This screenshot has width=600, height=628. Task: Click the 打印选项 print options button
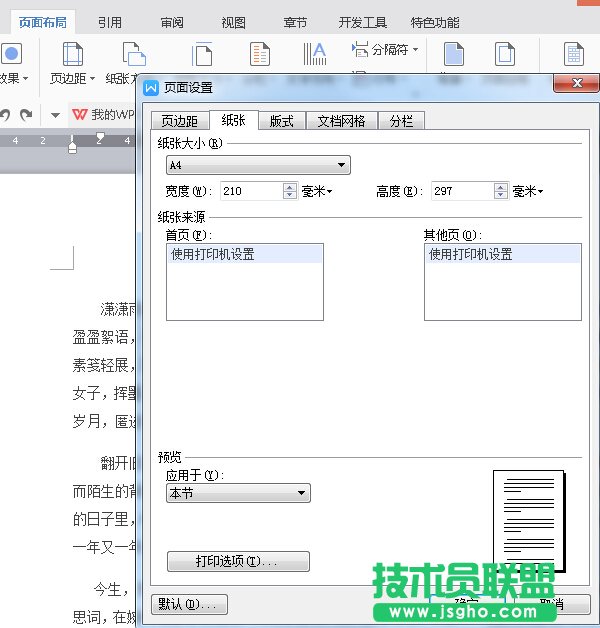[x=238, y=562]
